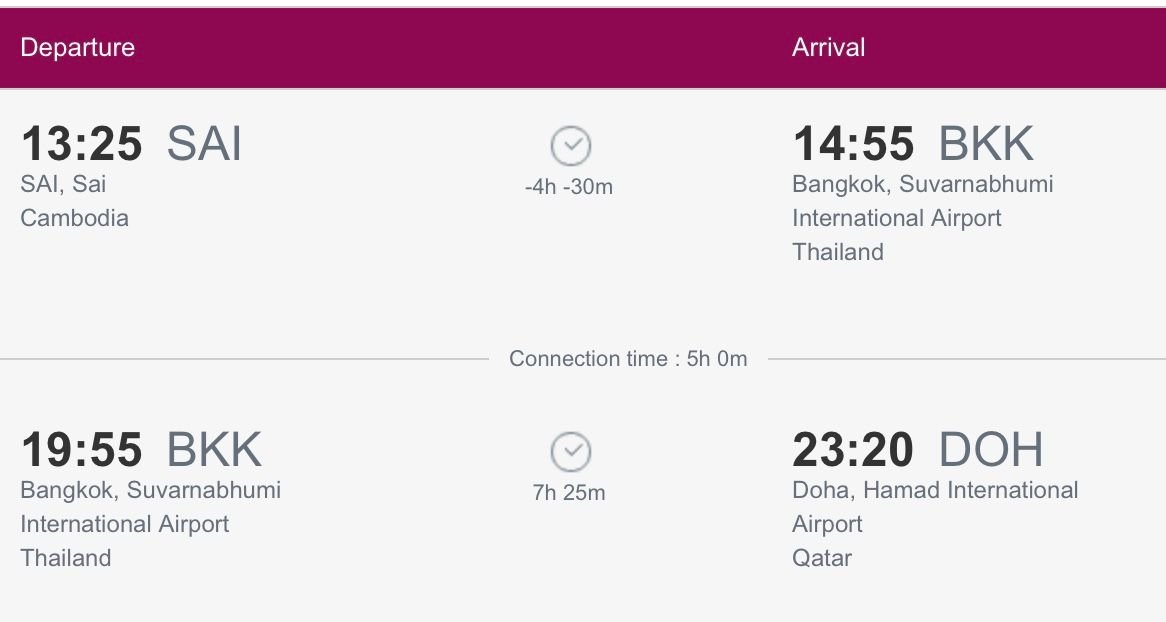
Task: Click the 14:55 arrival time at Bangkok
Action: 856,143
